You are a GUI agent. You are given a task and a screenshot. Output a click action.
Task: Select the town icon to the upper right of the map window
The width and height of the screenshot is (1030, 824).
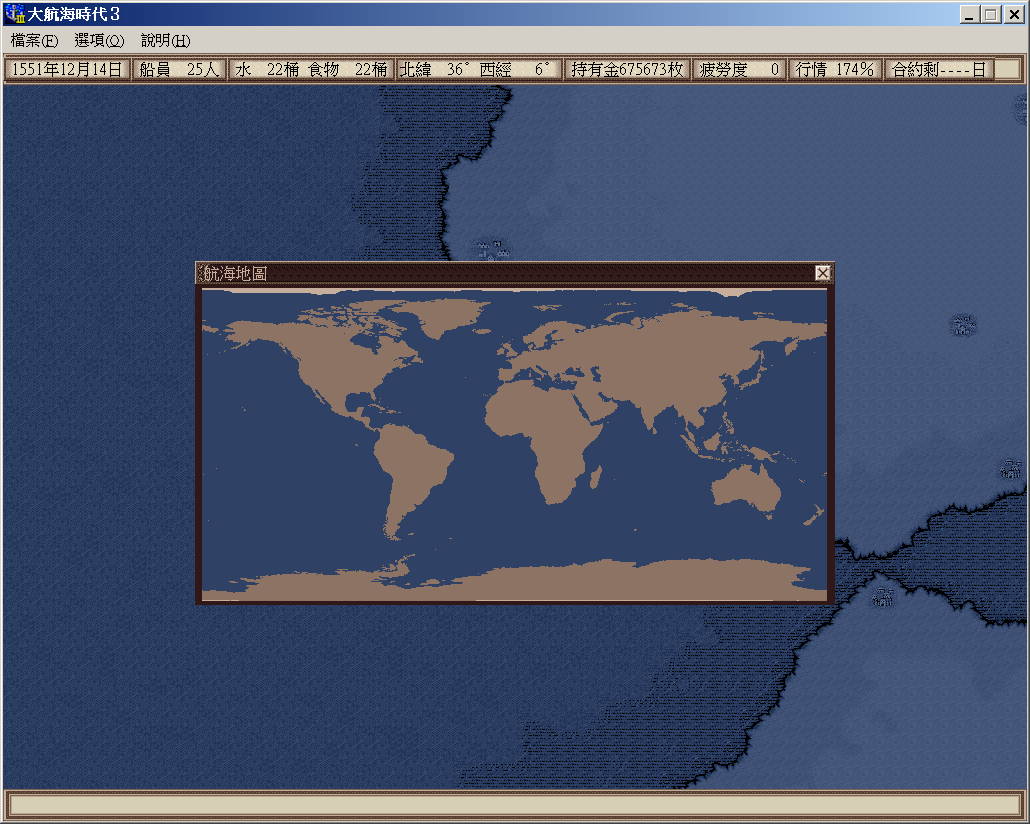963,325
